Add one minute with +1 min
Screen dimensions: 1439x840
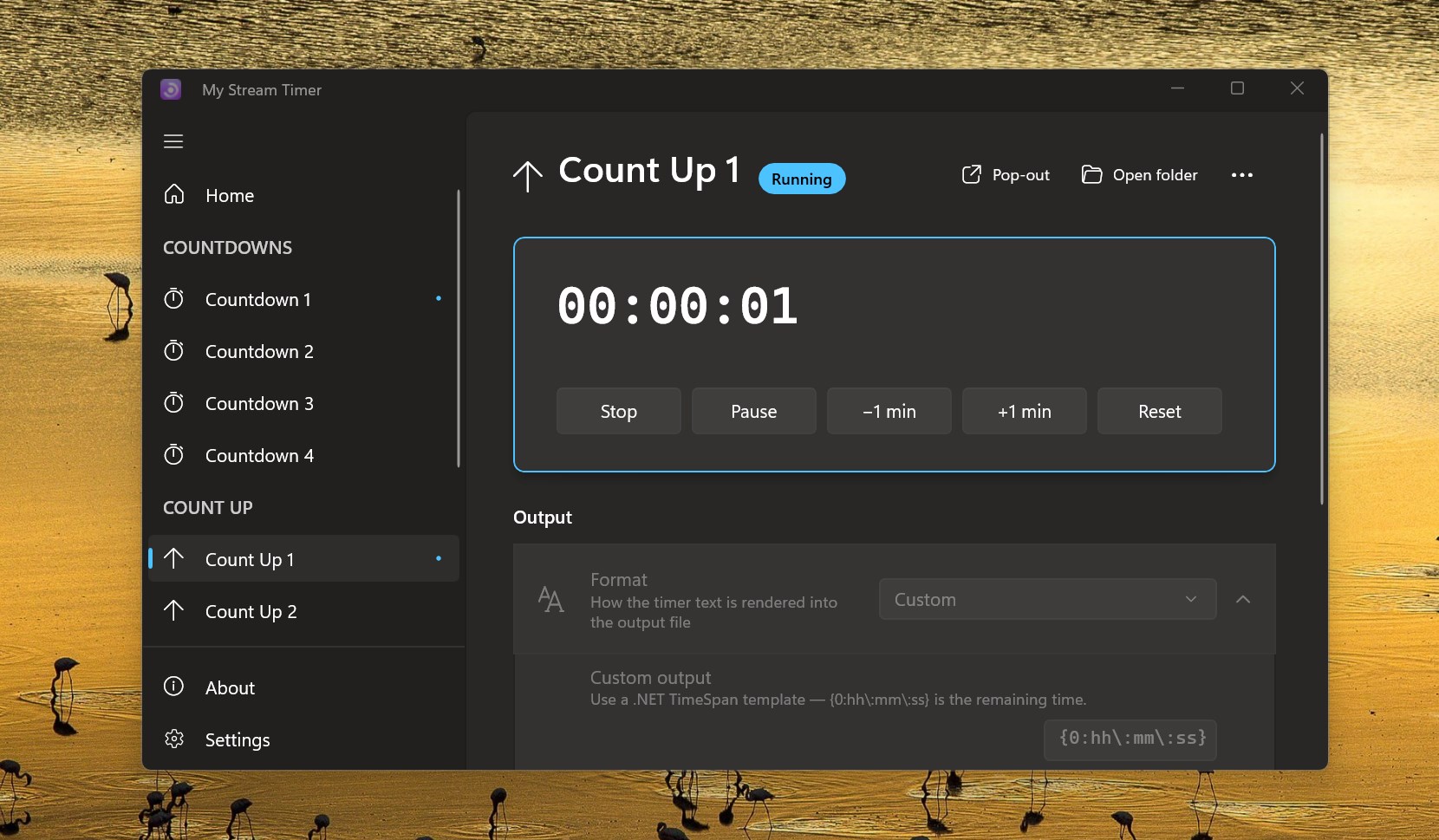pyautogui.click(x=1025, y=411)
